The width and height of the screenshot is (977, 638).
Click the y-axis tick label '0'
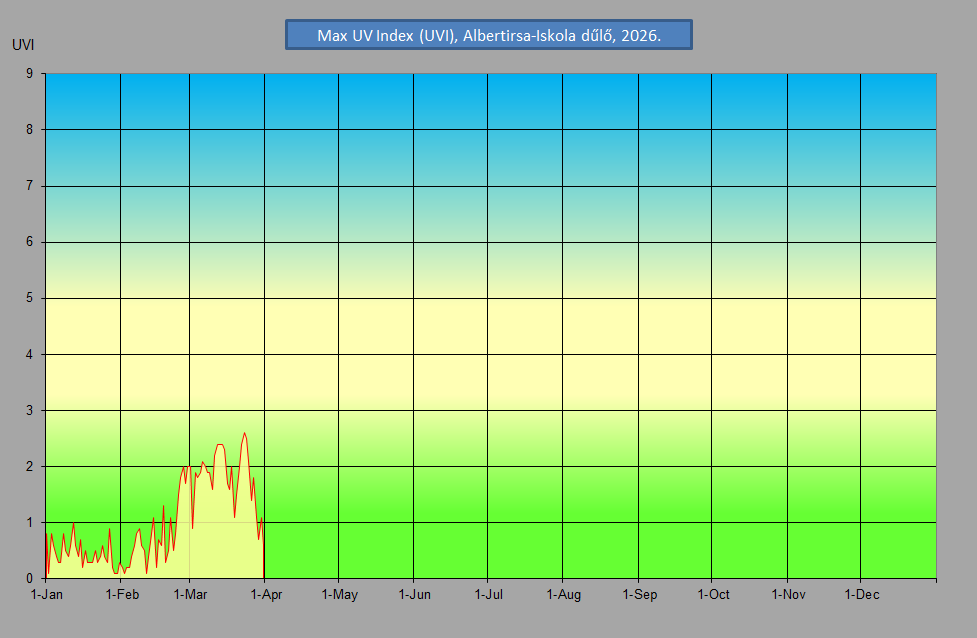30,578
